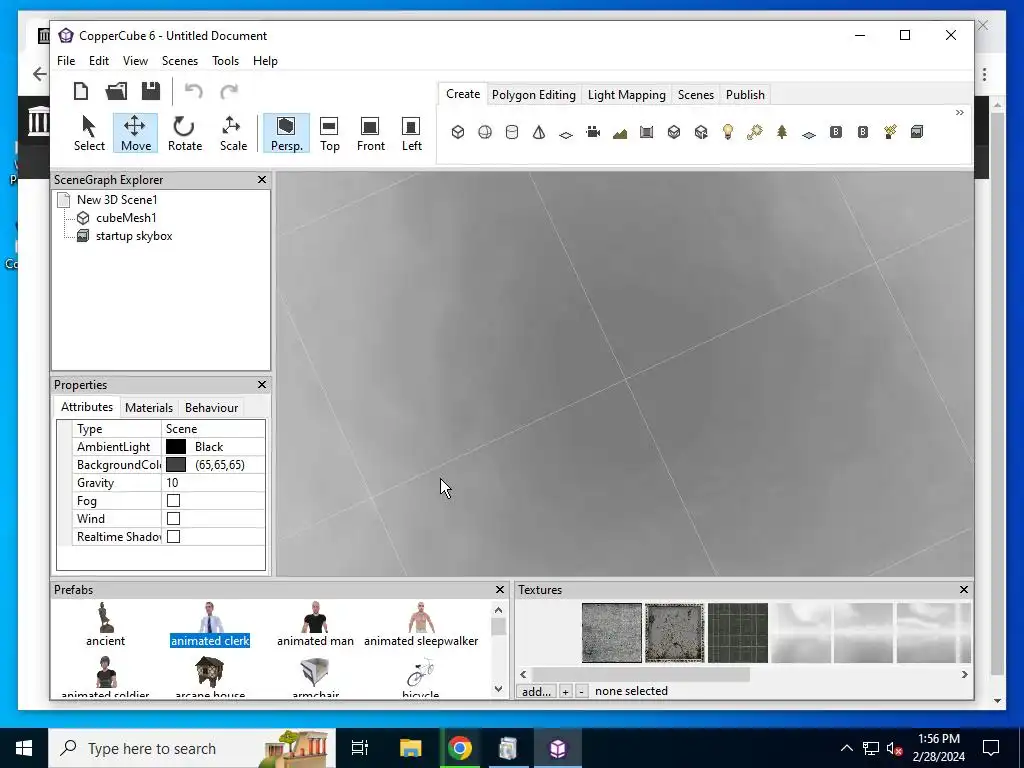Open the Help menu

point(265,61)
